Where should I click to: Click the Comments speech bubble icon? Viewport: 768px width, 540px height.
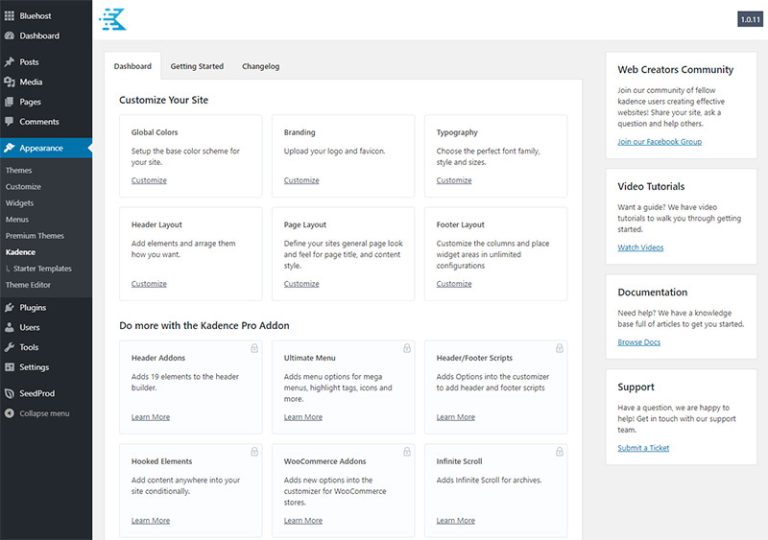click(x=9, y=122)
